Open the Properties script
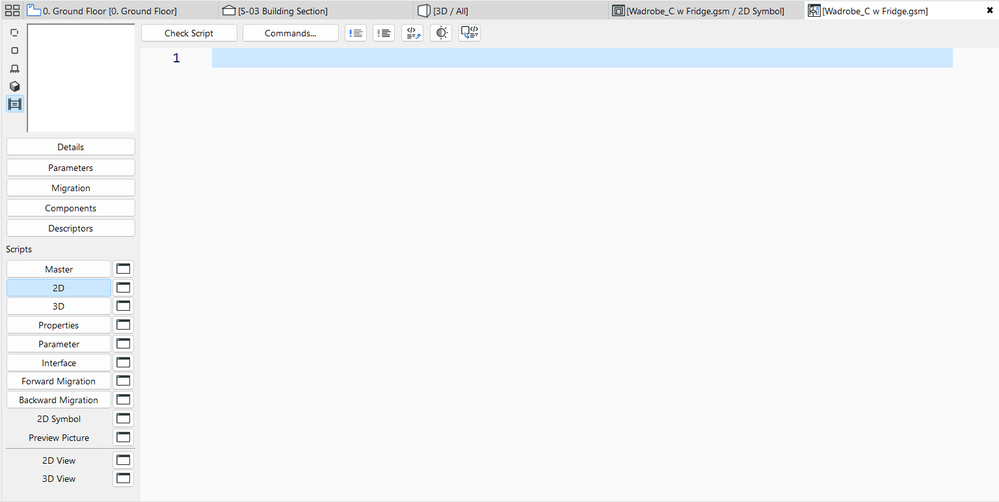Screen dimensions: 999x502 [59, 325]
